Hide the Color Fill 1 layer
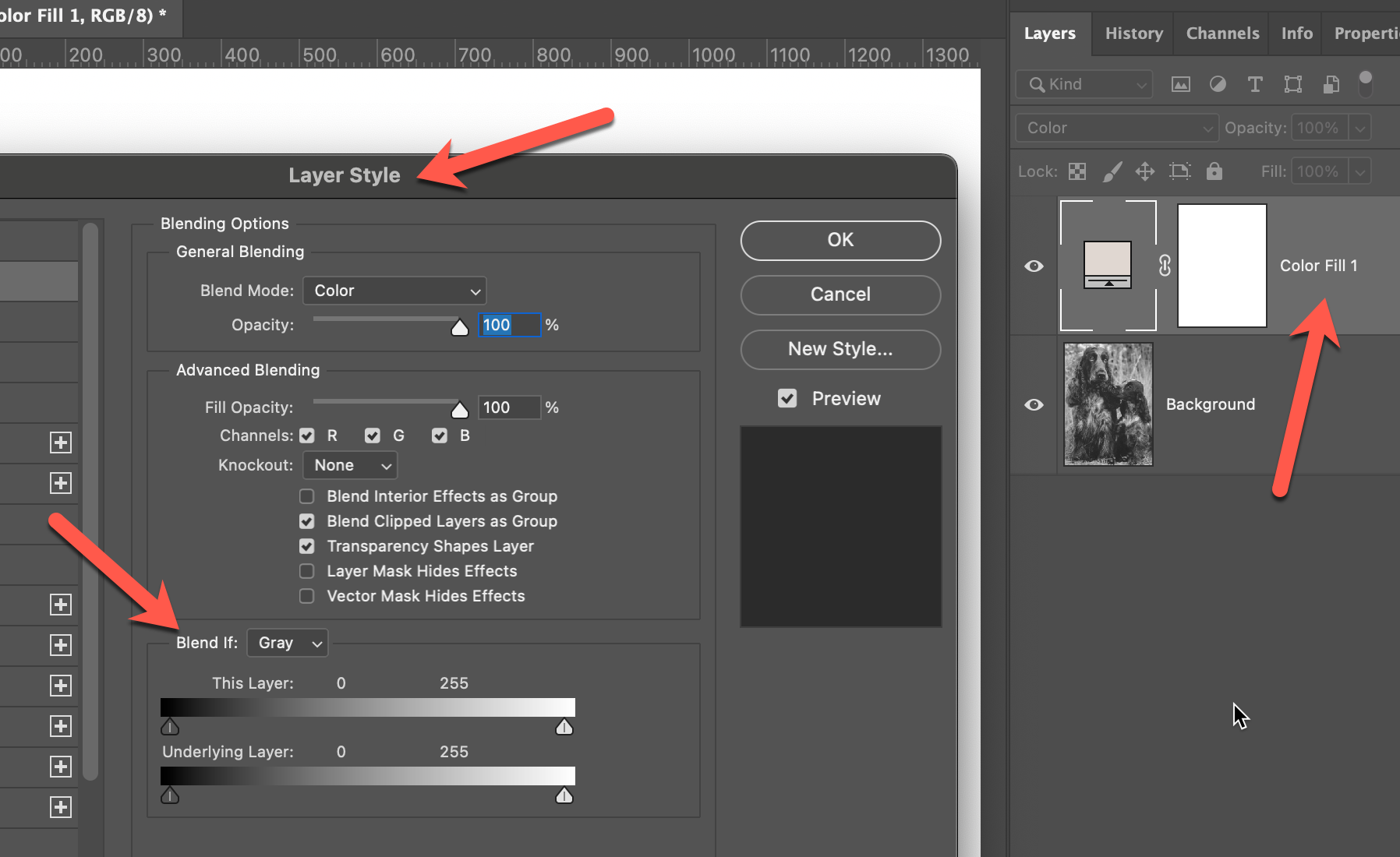The image size is (1400, 857). (x=1034, y=266)
